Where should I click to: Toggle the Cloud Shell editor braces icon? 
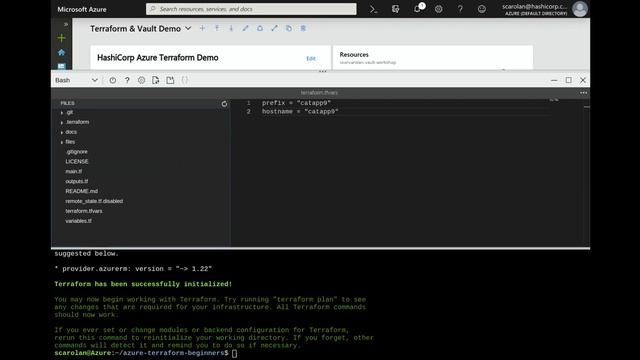coord(184,80)
